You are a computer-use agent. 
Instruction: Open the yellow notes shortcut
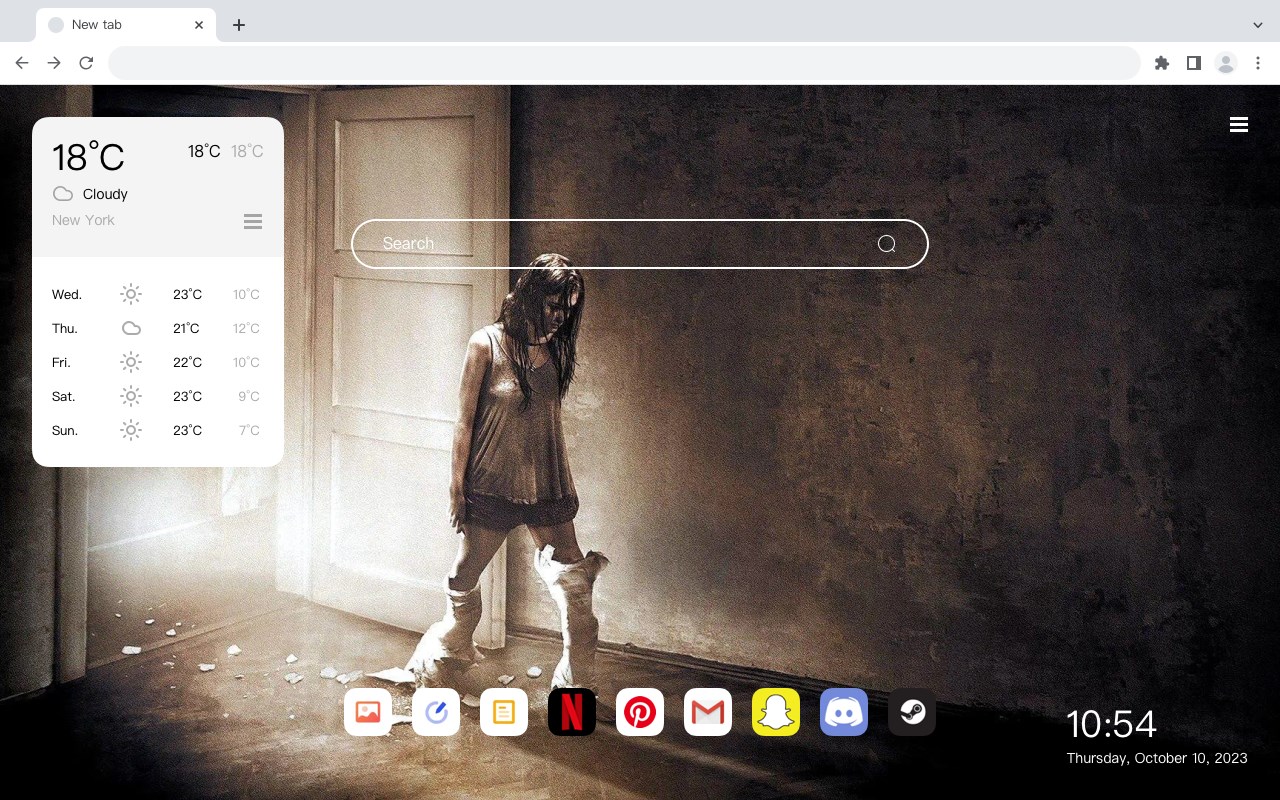tap(504, 712)
